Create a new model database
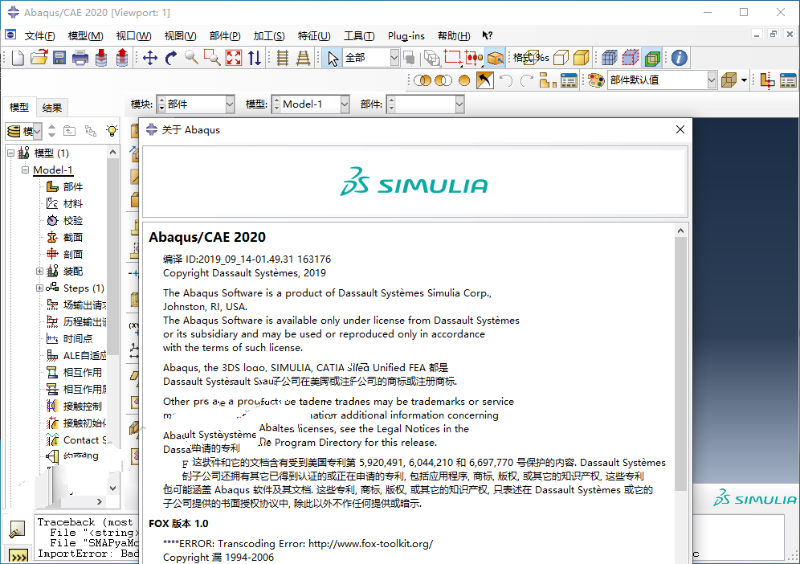Image resolution: width=800 pixels, height=564 pixels. click(x=17, y=58)
